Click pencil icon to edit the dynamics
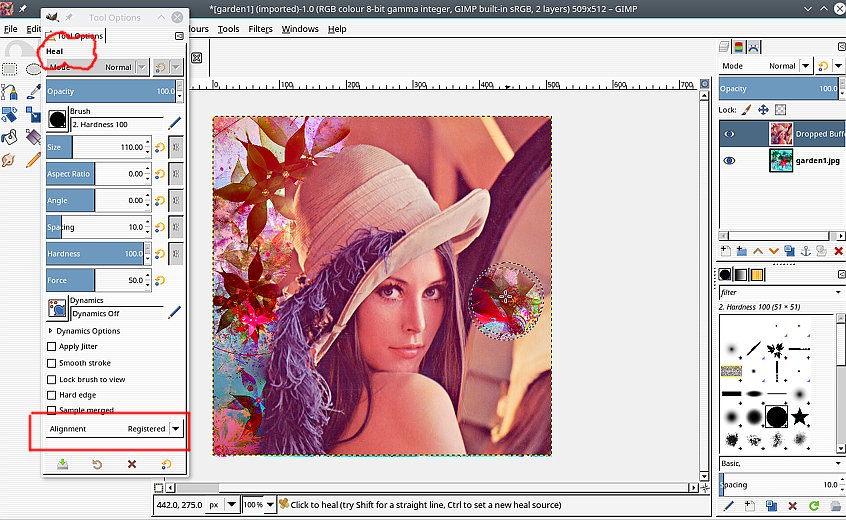The image size is (846, 520). point(174,312)
